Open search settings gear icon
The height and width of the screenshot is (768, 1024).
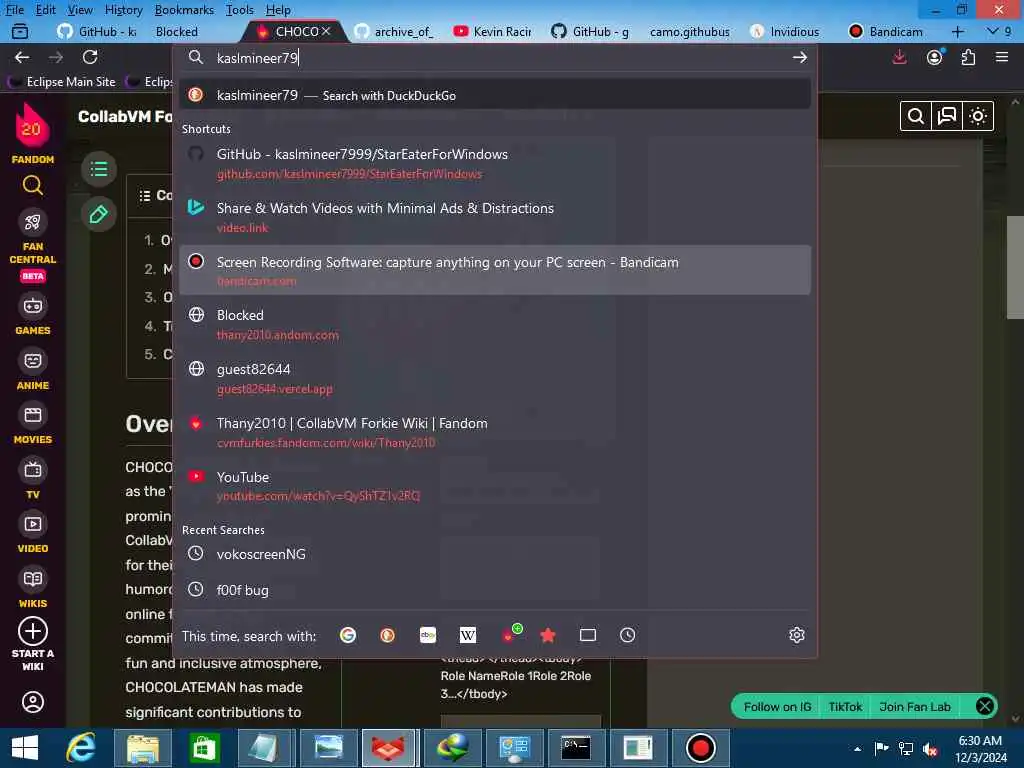pyautogui.click(x=797, y=635)
